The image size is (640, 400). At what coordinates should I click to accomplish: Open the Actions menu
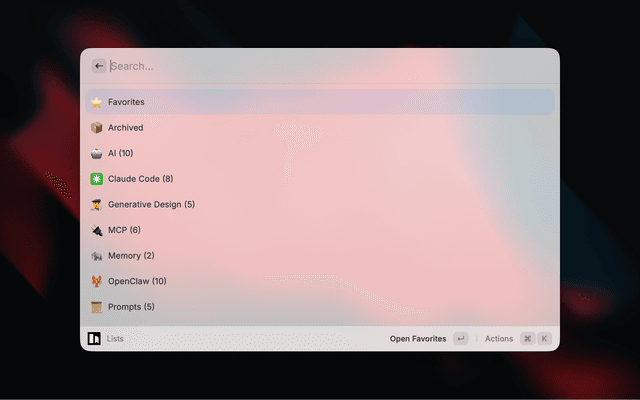[499, 339]
